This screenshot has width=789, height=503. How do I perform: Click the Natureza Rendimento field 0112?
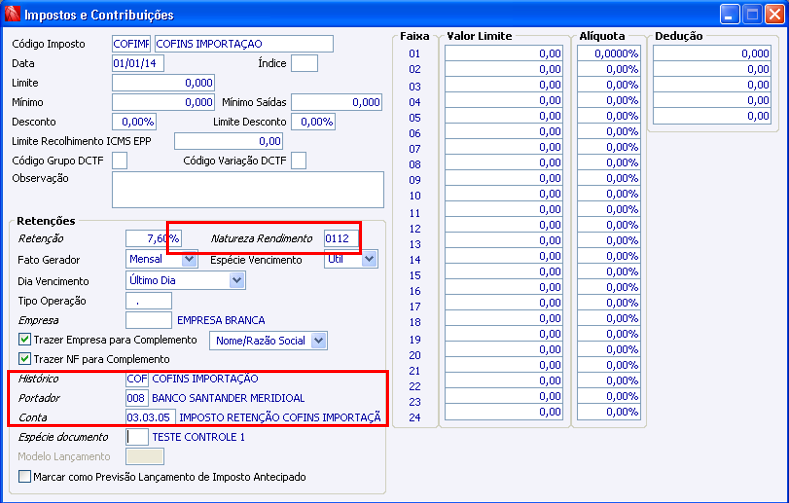[341, 238]
